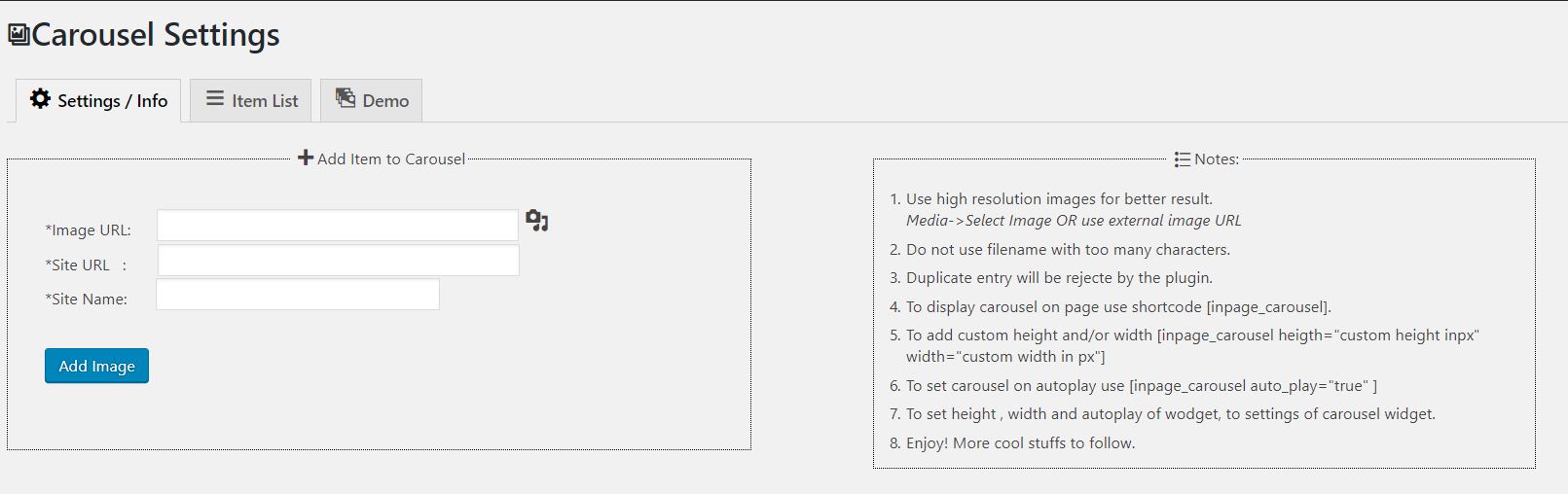Viewport: 1568px width, 494px height.
Task: Click the note mentioning shortcode [inpage_carousel]
Action: click(x=1118, y=306)
